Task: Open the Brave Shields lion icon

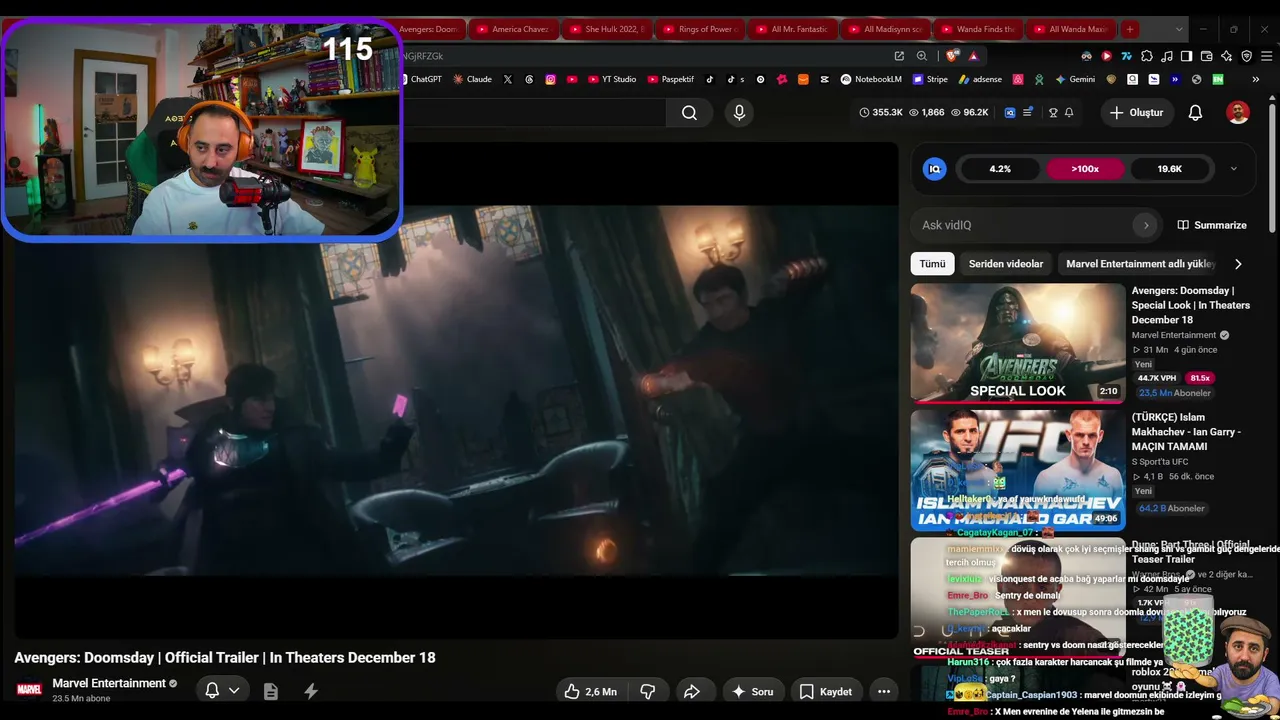Action: point(951,56)
